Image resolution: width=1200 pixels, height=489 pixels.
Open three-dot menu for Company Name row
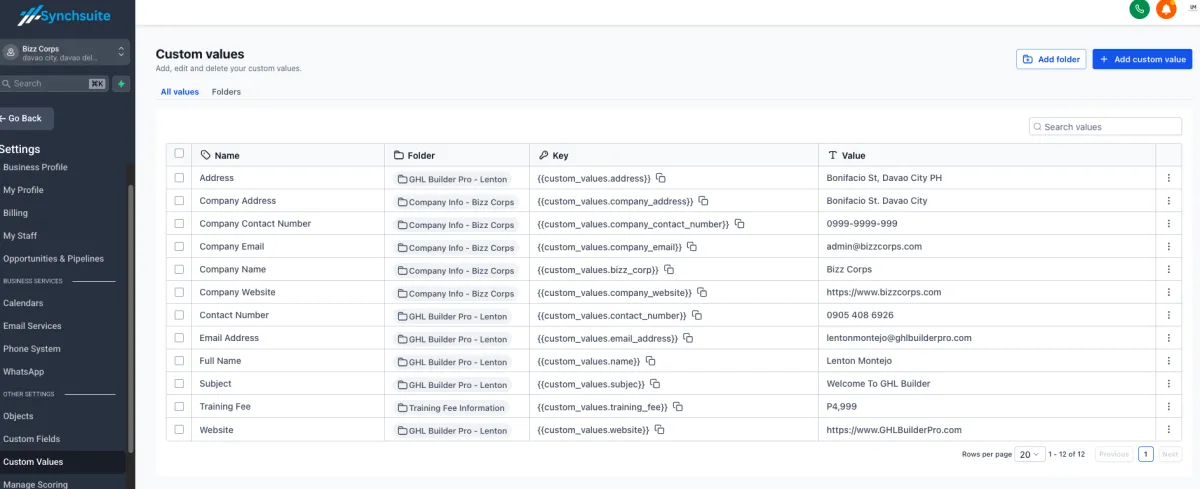tap(1168, 270)
